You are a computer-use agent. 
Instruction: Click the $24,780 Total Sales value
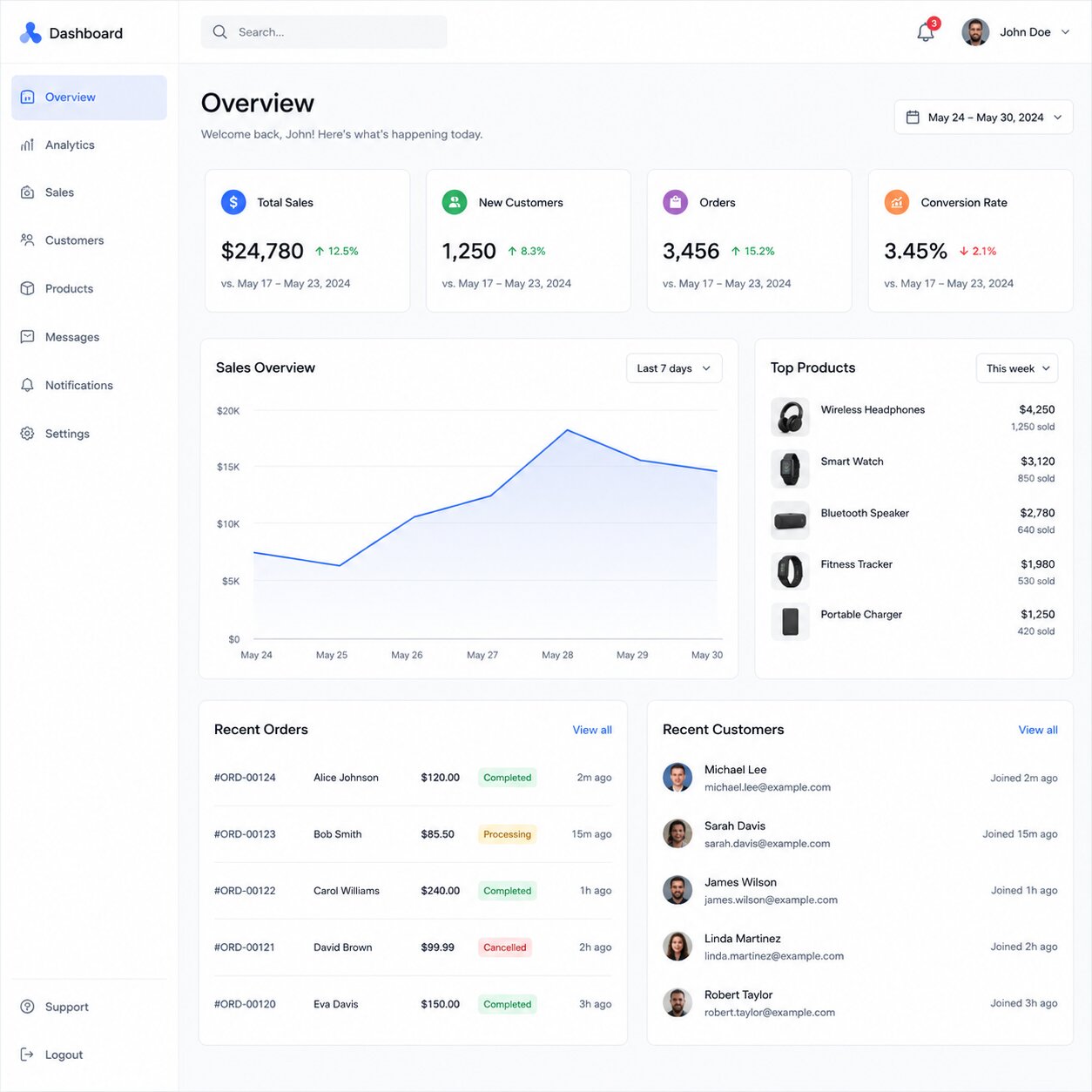(262, 252)
